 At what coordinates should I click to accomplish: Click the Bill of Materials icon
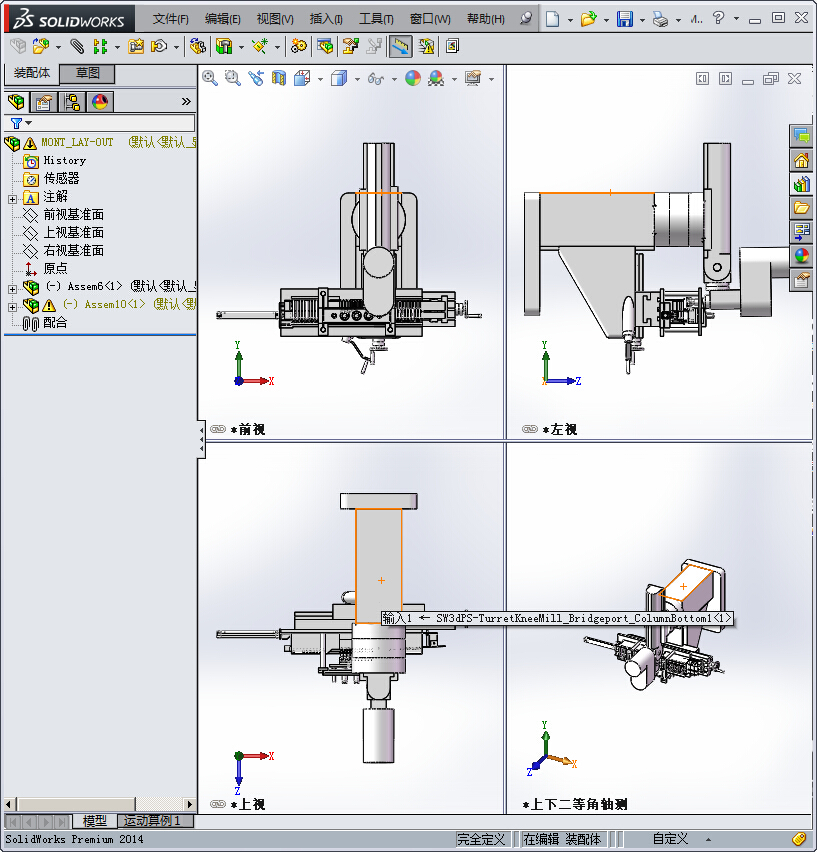pyautogui.click(x=325, y=46)
